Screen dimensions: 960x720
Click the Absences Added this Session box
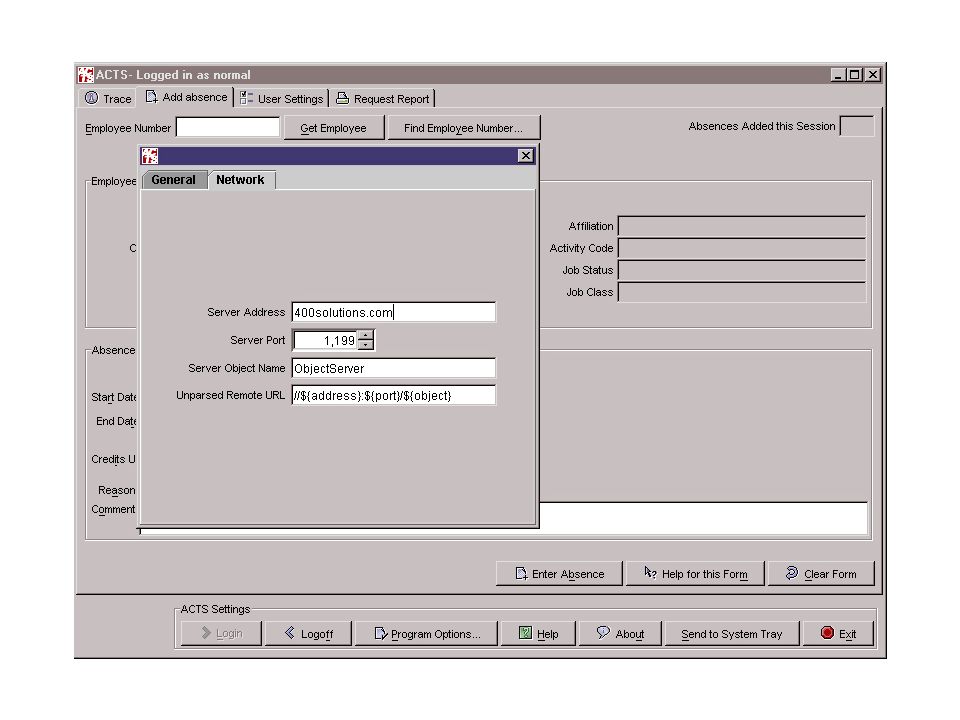[x=857, y=126]
